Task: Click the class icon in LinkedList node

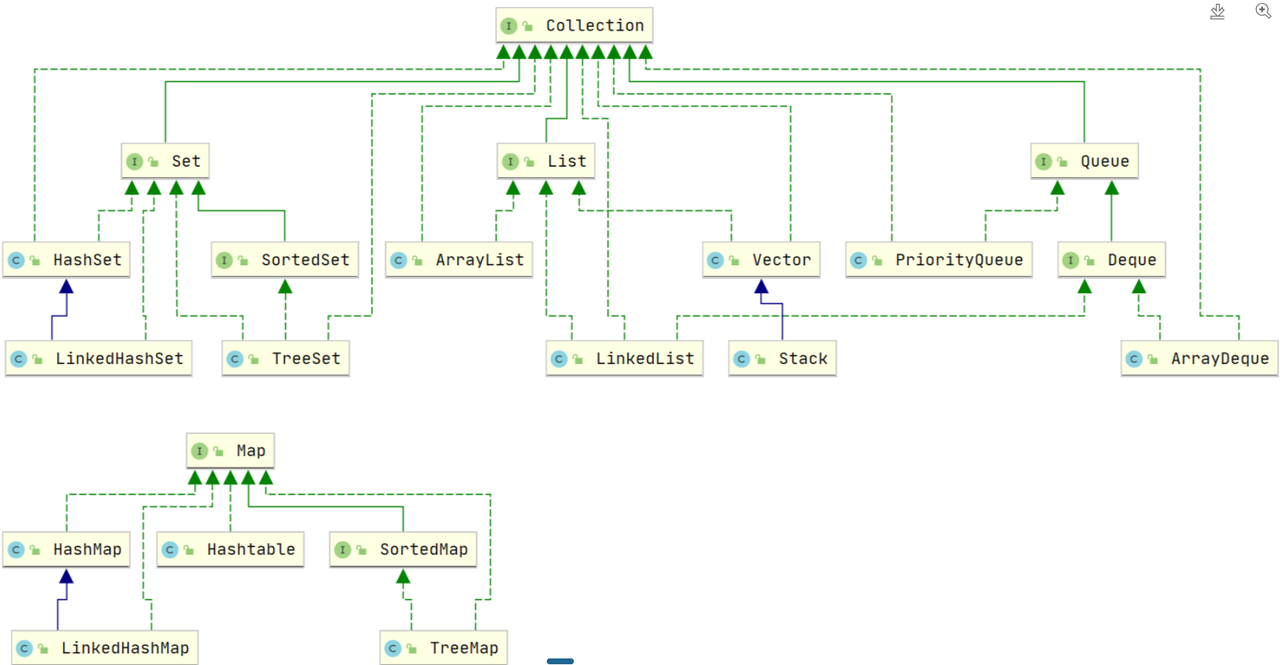Action: pyautogui.click(x=559, y=359)
